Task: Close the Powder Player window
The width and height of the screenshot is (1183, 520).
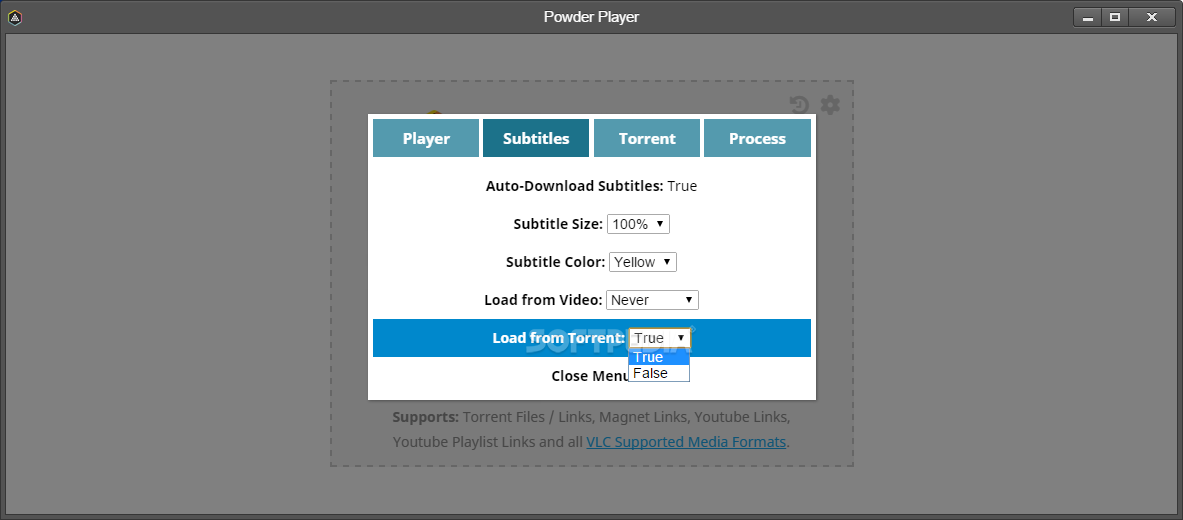Action: click(x=1152, y=17)
